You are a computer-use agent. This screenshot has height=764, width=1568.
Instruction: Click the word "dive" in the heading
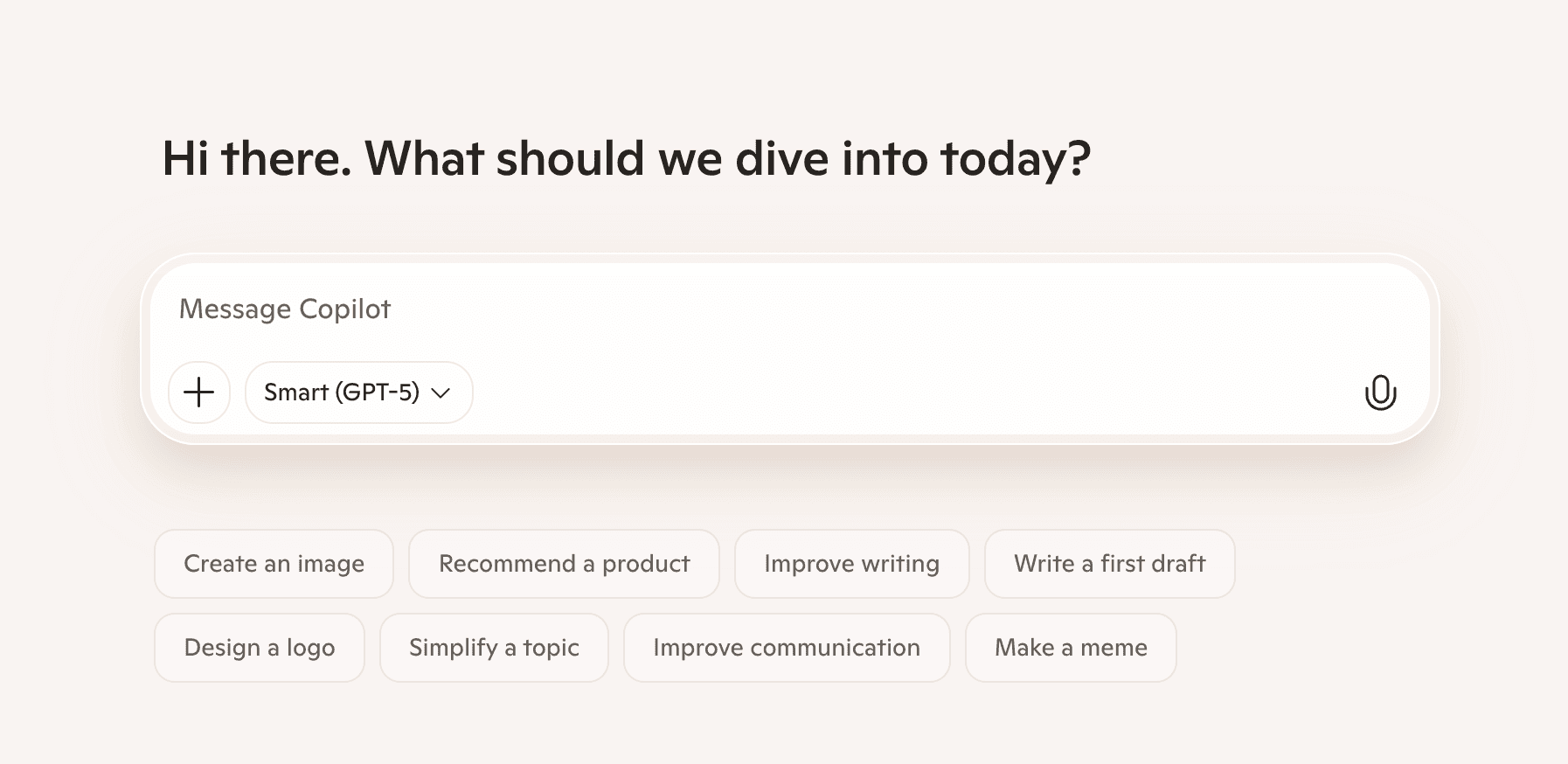(783, 159)
